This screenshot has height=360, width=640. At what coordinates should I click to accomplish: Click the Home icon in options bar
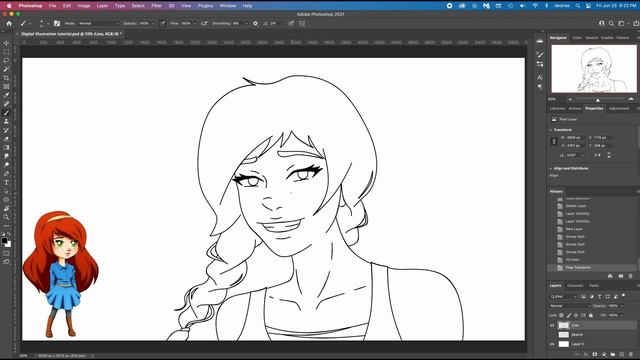9,23
